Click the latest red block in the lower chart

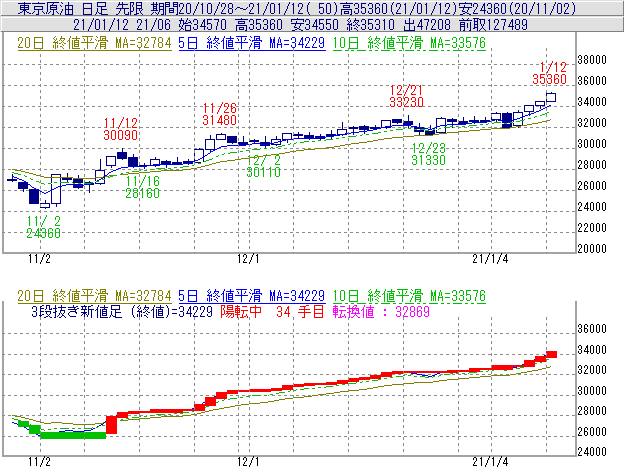tap(551, 354)
